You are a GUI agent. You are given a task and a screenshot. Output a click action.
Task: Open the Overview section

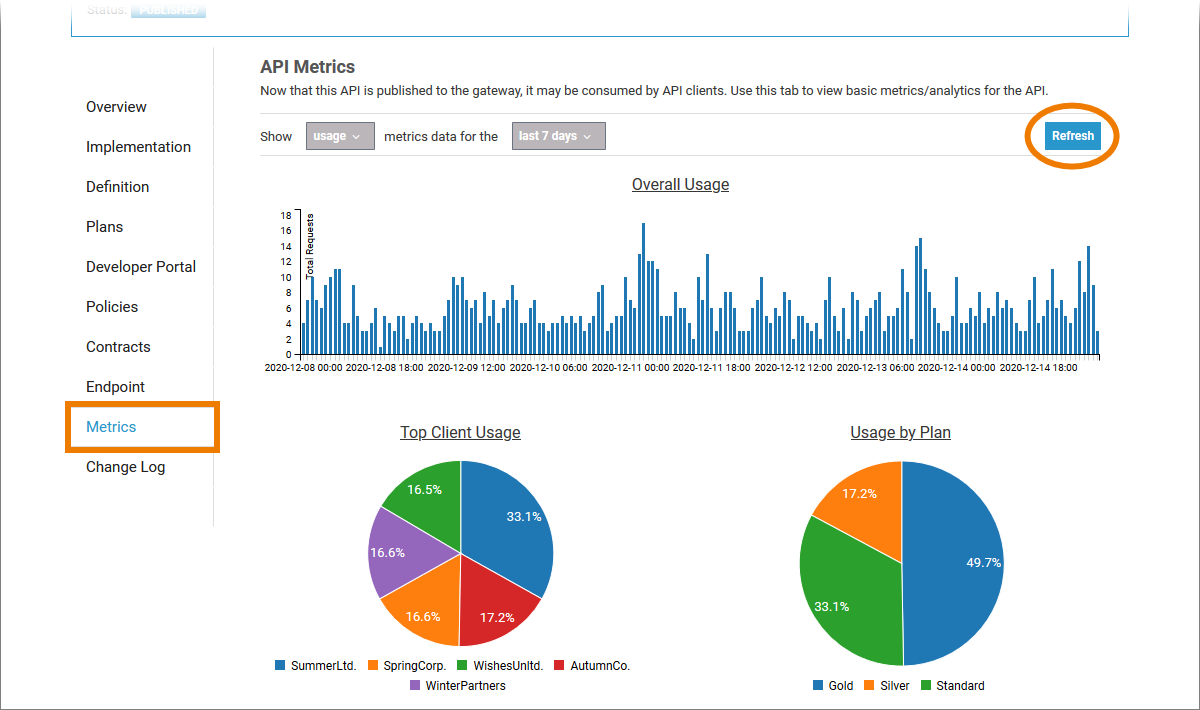116,107
